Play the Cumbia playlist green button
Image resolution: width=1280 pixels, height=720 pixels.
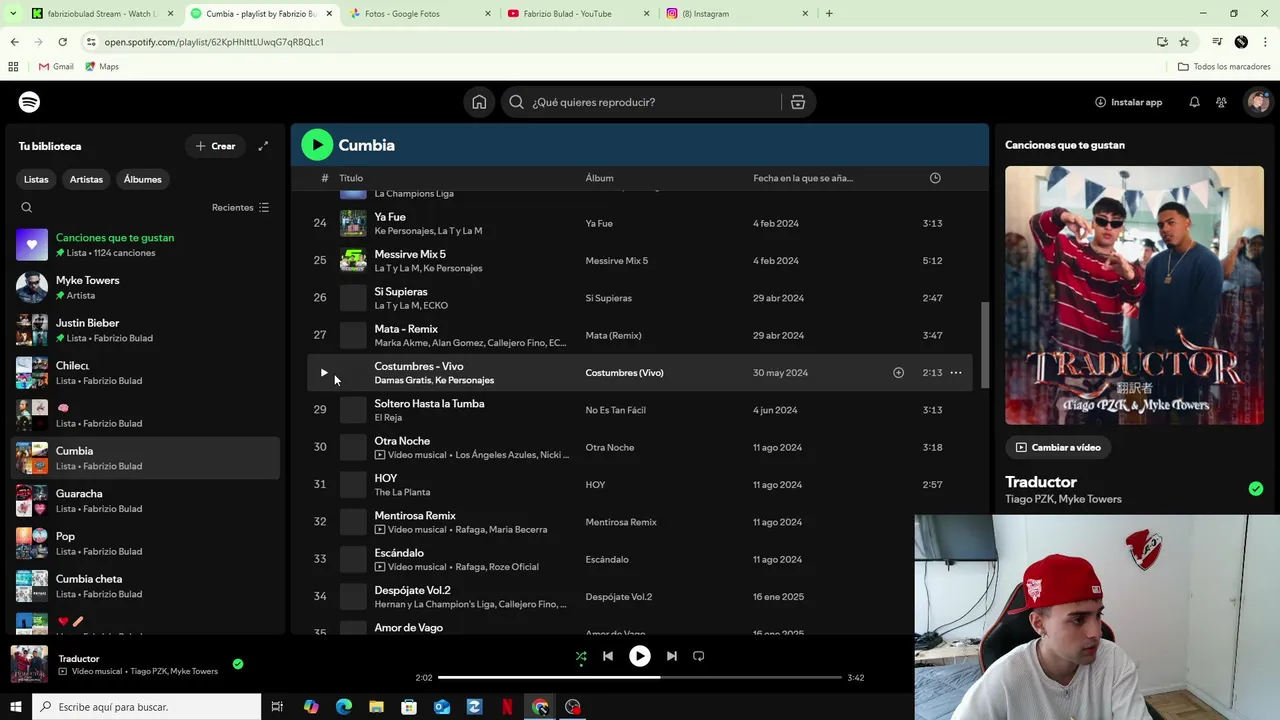point(317,145)
